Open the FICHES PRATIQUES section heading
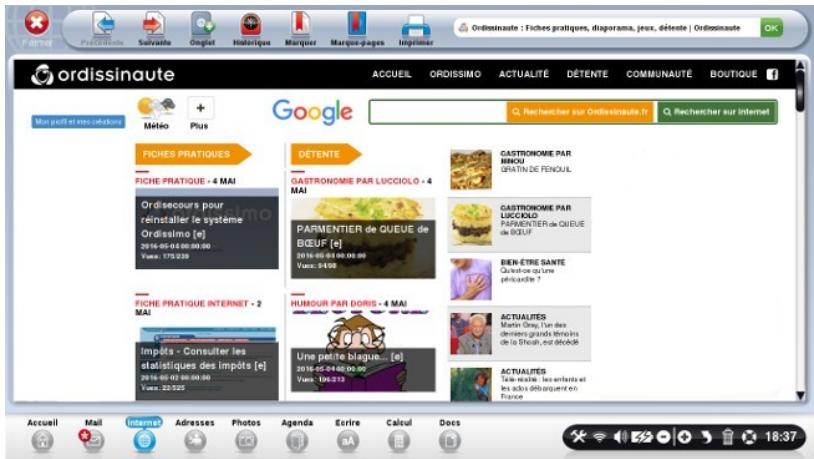Viewport: 814px width, 459px height. pyautogui.click(x=193, y=154)
